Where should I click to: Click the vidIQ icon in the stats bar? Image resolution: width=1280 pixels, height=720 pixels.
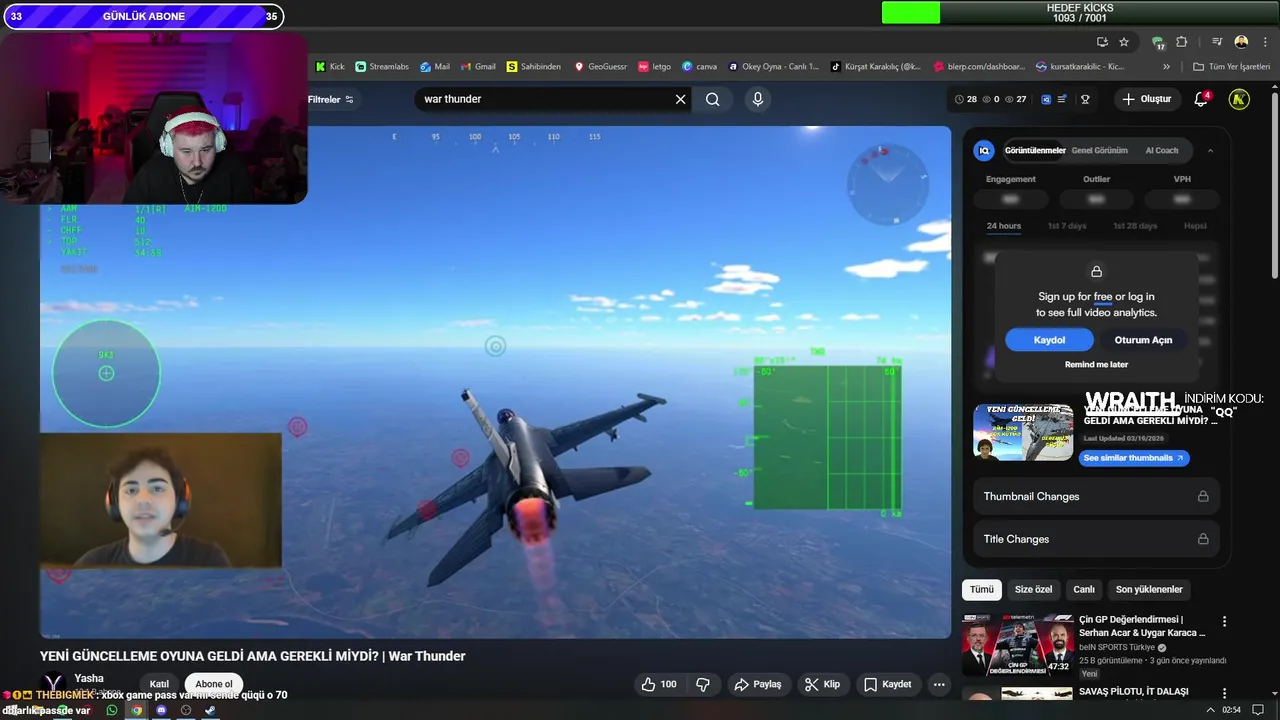(1046, 99)
